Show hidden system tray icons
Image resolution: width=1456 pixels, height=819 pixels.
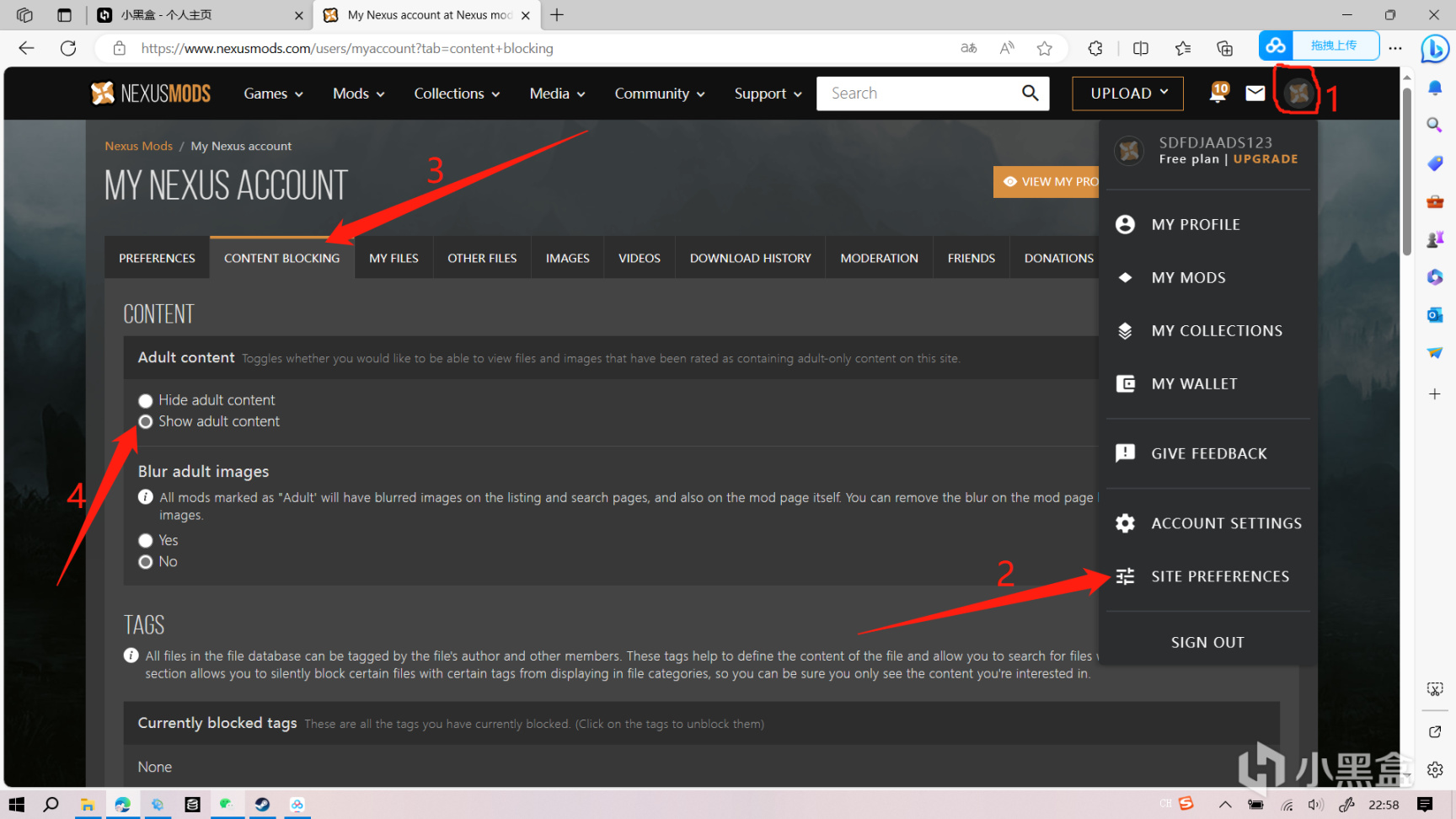tap(1225, 805)
